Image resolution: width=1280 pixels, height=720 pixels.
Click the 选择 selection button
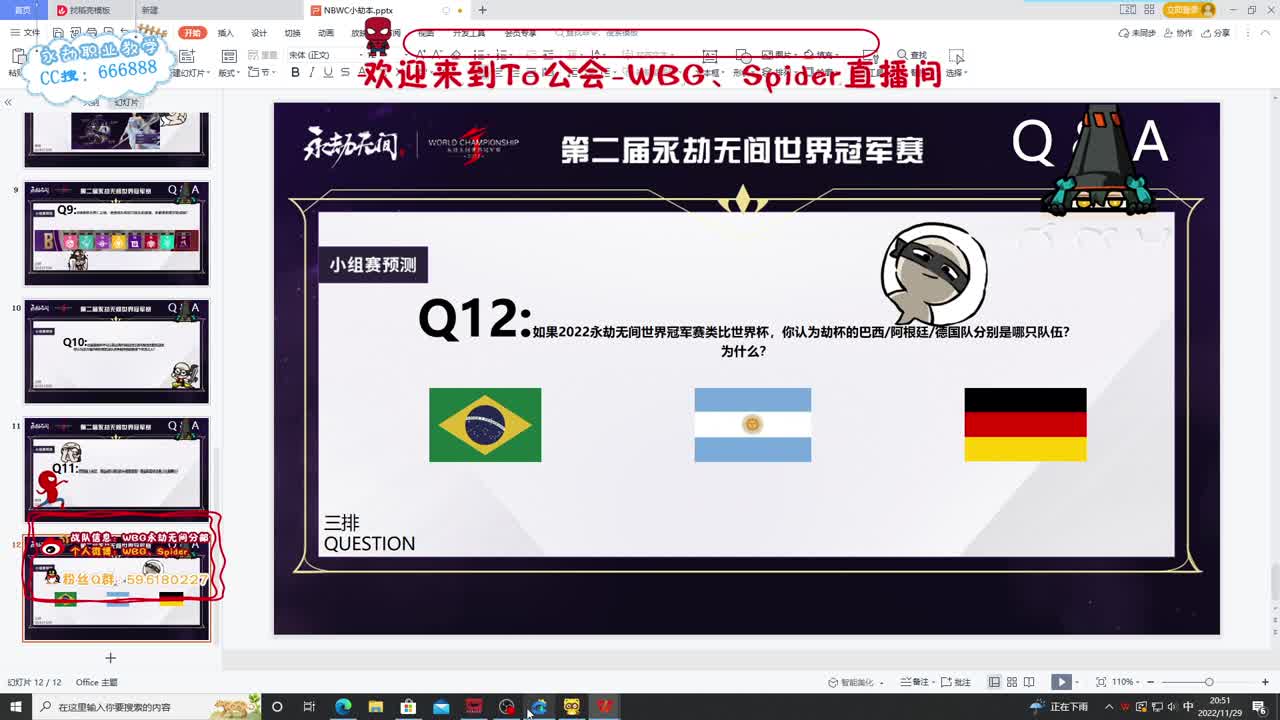(958, 64)
